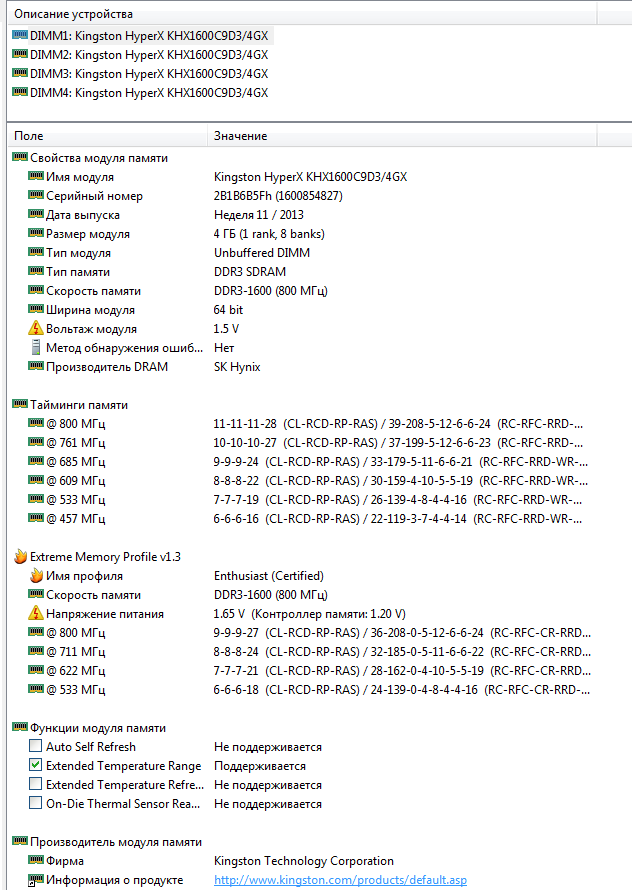Click the 'Дата выпуска' row icon
The width and height of the screenshot is (632, 890).
coord(36,214)
